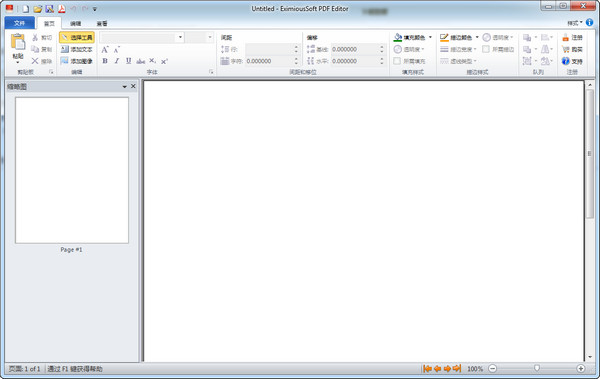Close the thumbnails panel
This screenshot has height=379, width=600.
pyautogui.click(x=133, y=87)
